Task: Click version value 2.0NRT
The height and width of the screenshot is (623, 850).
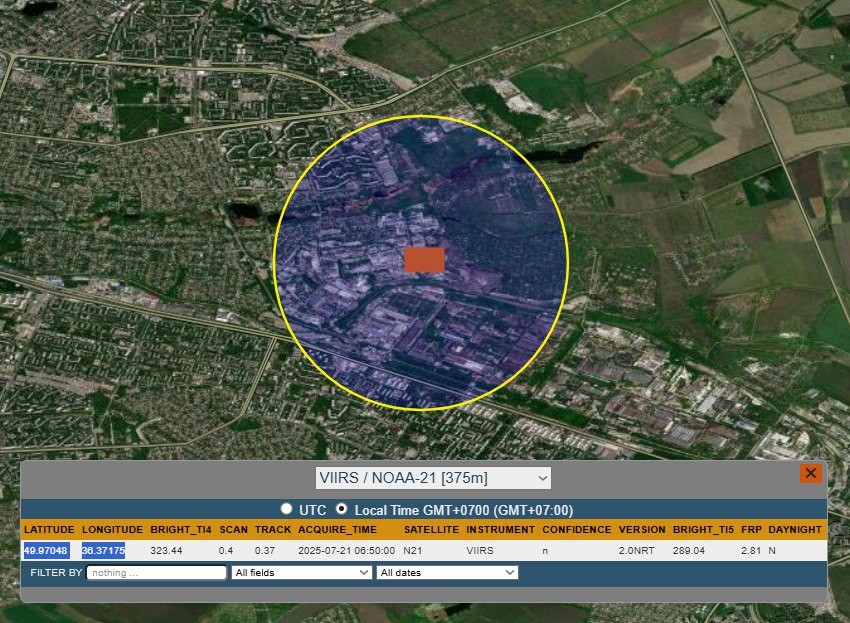Action: (636, 550)
